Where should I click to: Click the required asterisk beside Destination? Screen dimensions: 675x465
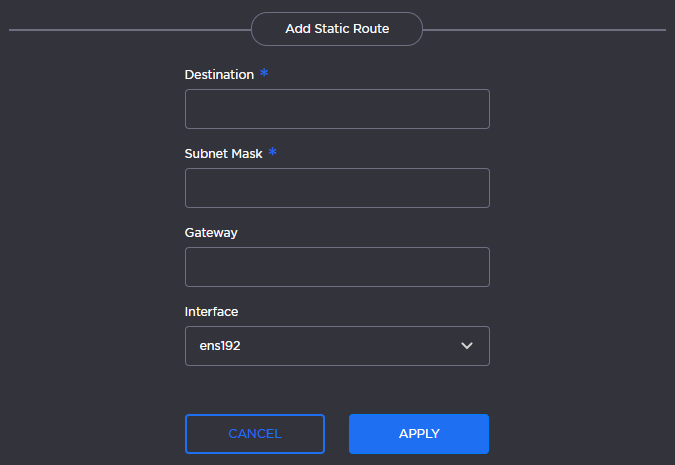tap(264, 73)
